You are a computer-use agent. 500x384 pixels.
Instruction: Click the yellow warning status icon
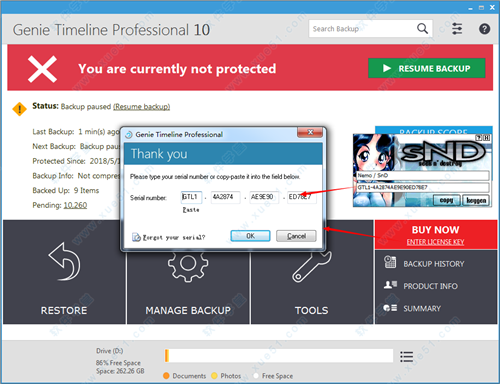pos(19,109)
